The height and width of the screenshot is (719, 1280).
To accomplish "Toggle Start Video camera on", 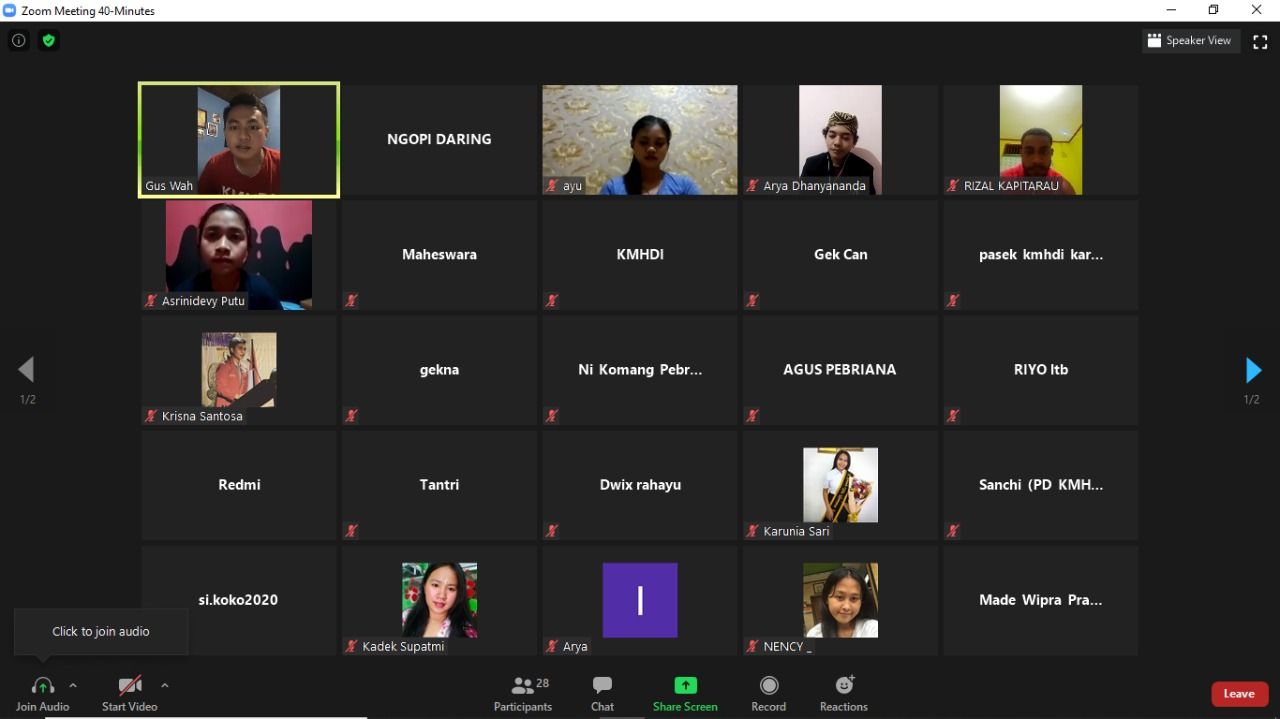I will 130,693.
